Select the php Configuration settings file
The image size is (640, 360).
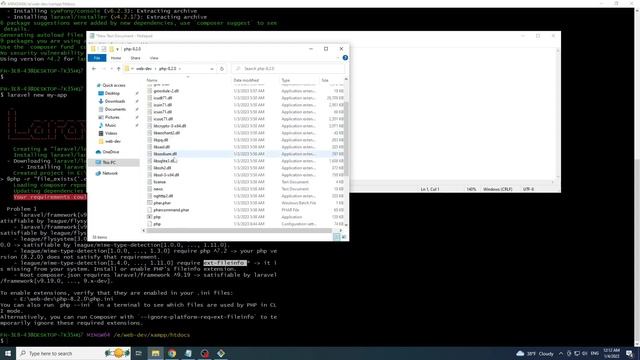tap(244, 224)
